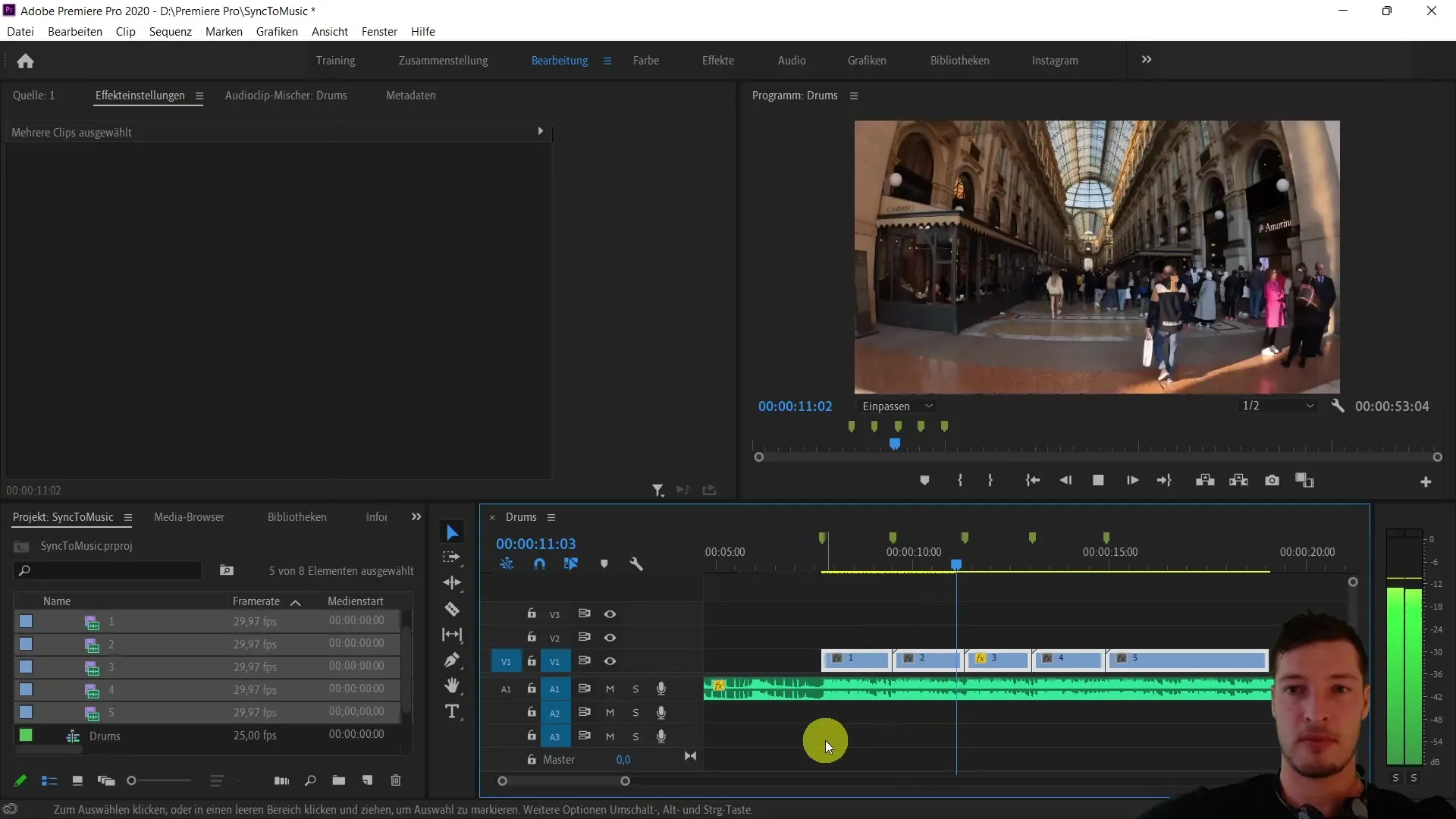Viewport: 1456px width, 819px height.
Task: Stop playback in Program monitor
Action: pos(1098,481)
